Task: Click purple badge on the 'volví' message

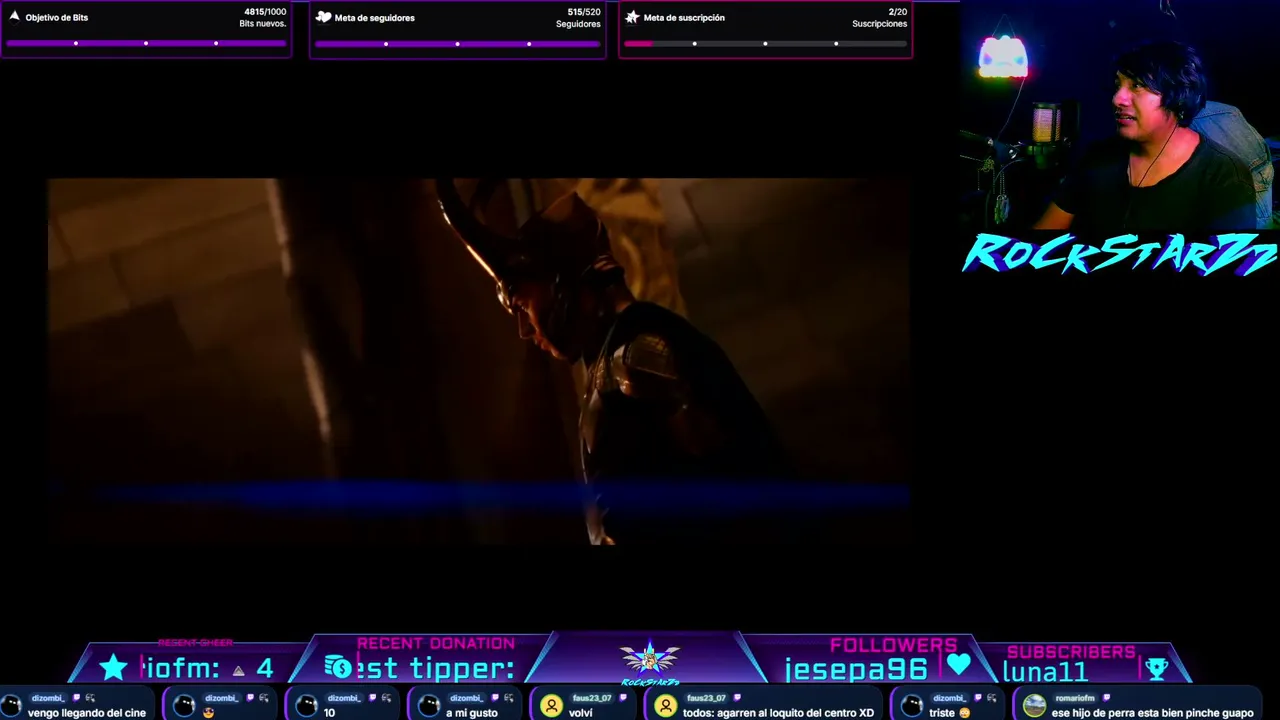Action: (622, 698)
